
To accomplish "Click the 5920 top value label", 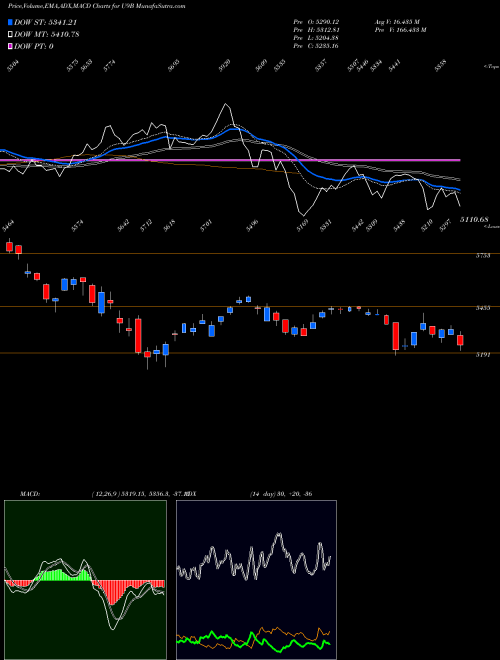I will point(225,66).
